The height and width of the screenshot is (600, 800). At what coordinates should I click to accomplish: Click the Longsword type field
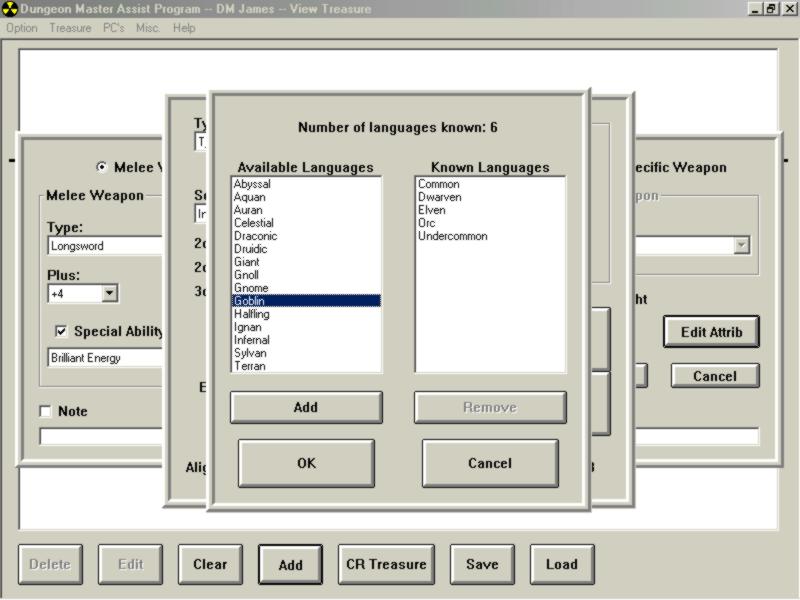tap(105, 246)
